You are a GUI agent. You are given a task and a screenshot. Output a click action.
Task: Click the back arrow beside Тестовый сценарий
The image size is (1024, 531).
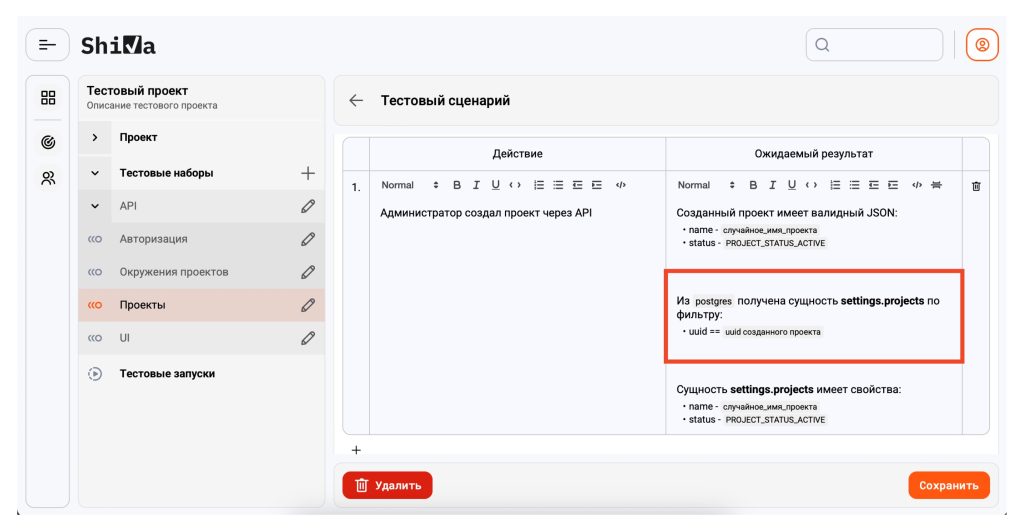pos(356,101)
